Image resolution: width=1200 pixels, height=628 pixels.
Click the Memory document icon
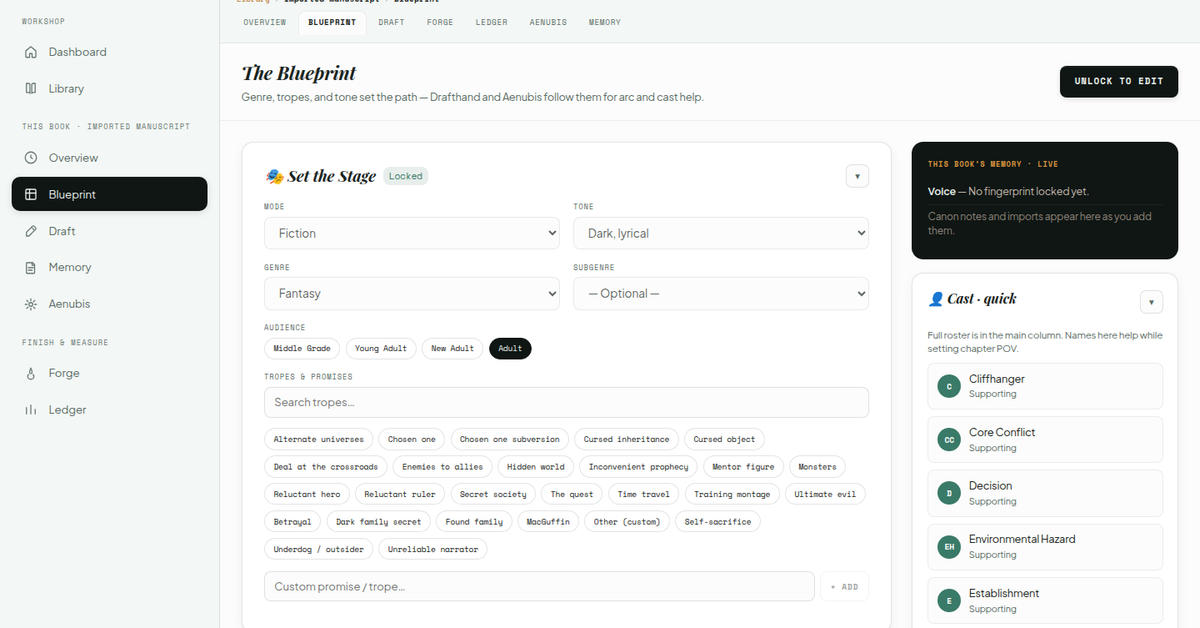click(30, 267)
